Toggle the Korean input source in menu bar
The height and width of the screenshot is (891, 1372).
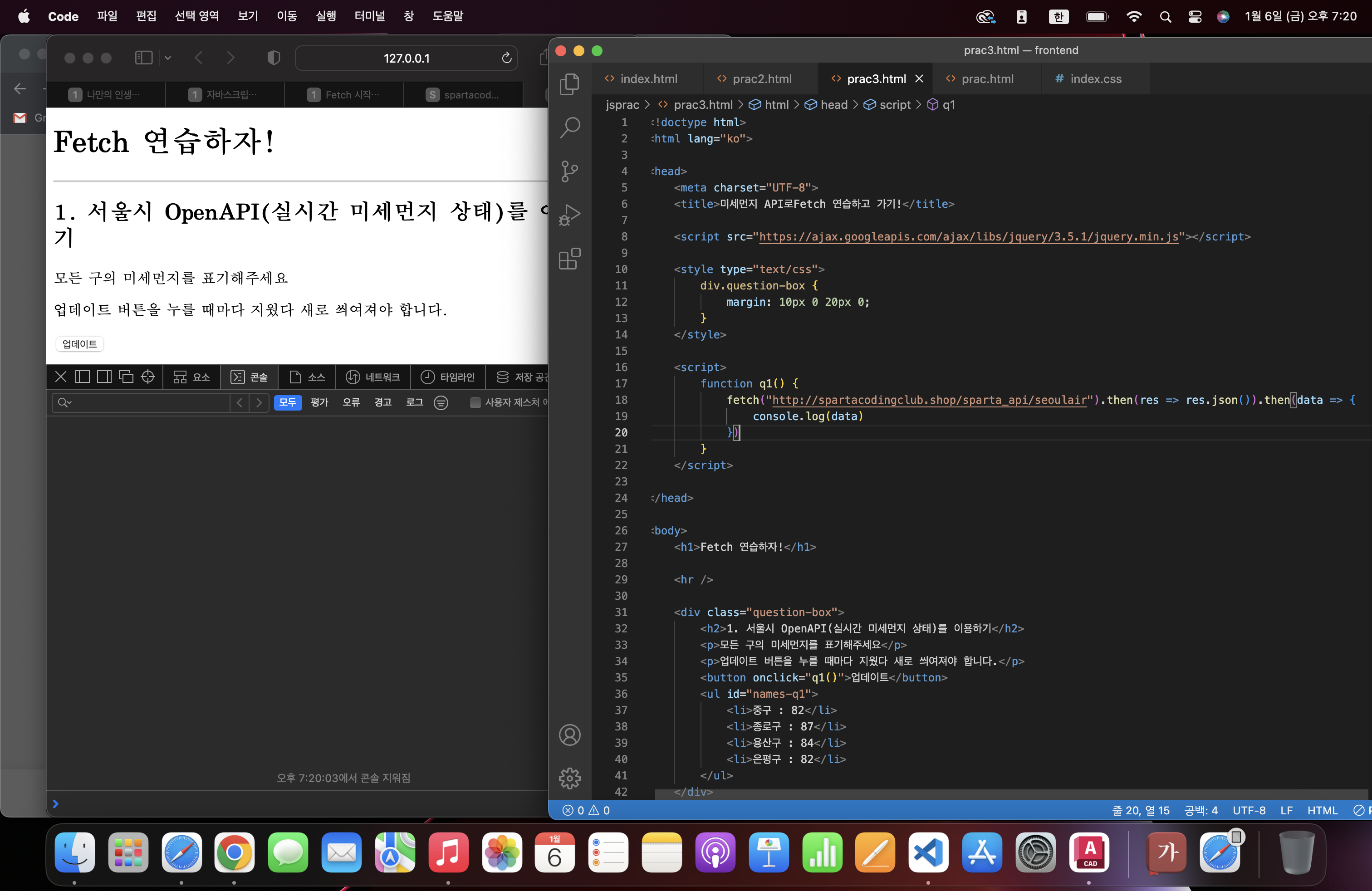1058,17
